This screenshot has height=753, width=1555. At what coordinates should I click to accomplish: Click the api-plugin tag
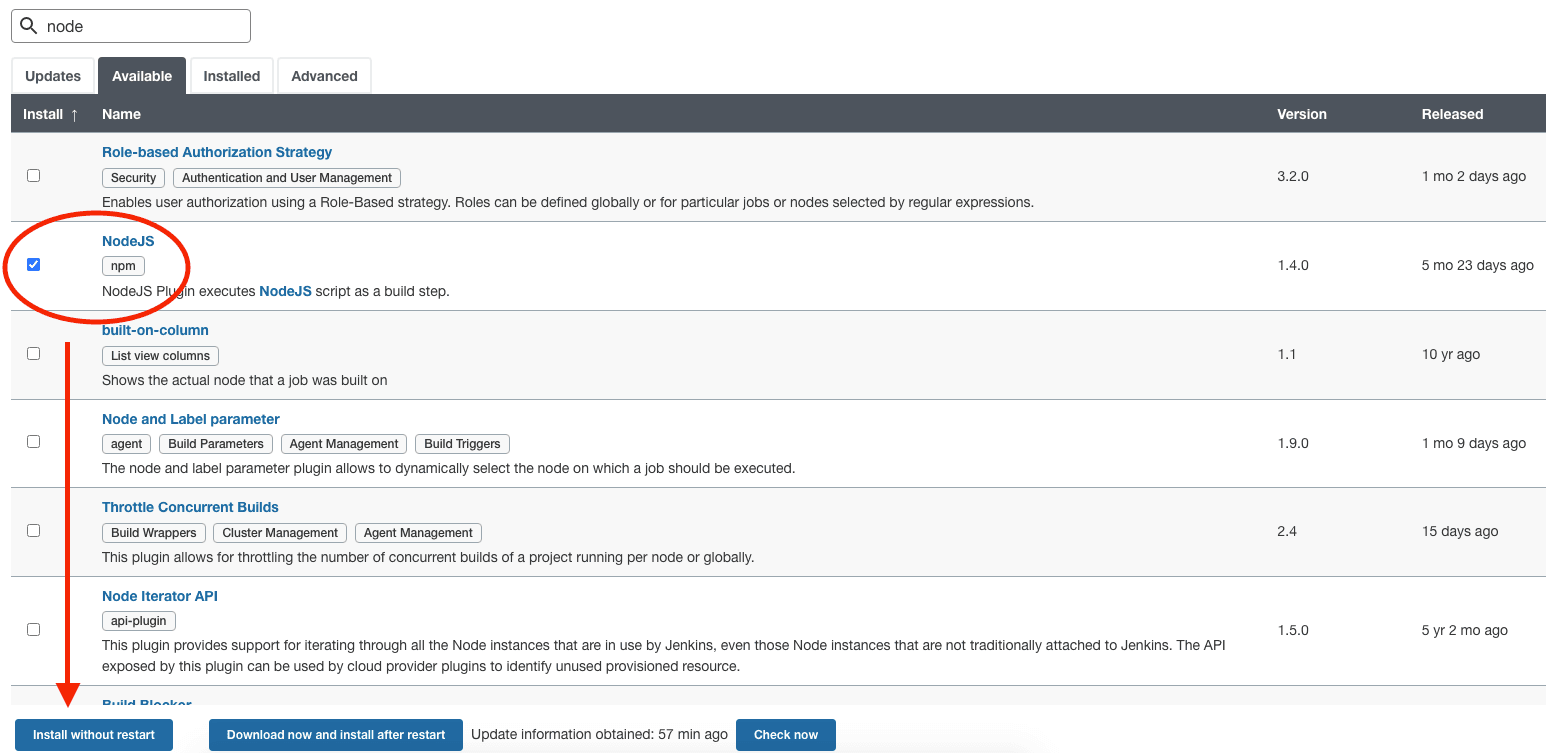(139, 621)
